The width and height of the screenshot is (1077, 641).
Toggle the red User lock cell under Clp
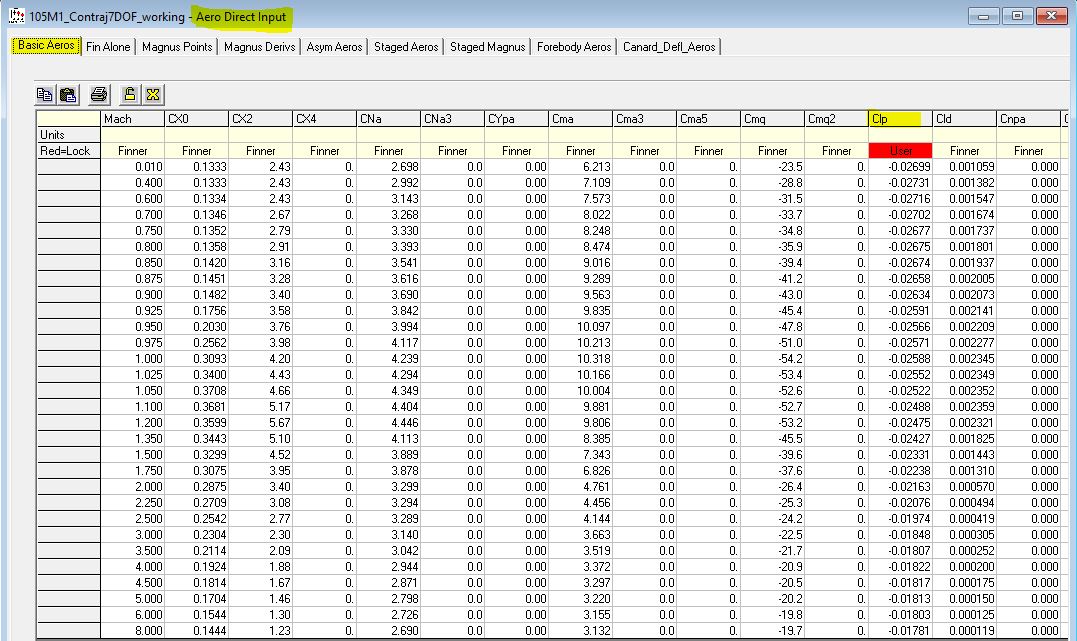(900, 151)
